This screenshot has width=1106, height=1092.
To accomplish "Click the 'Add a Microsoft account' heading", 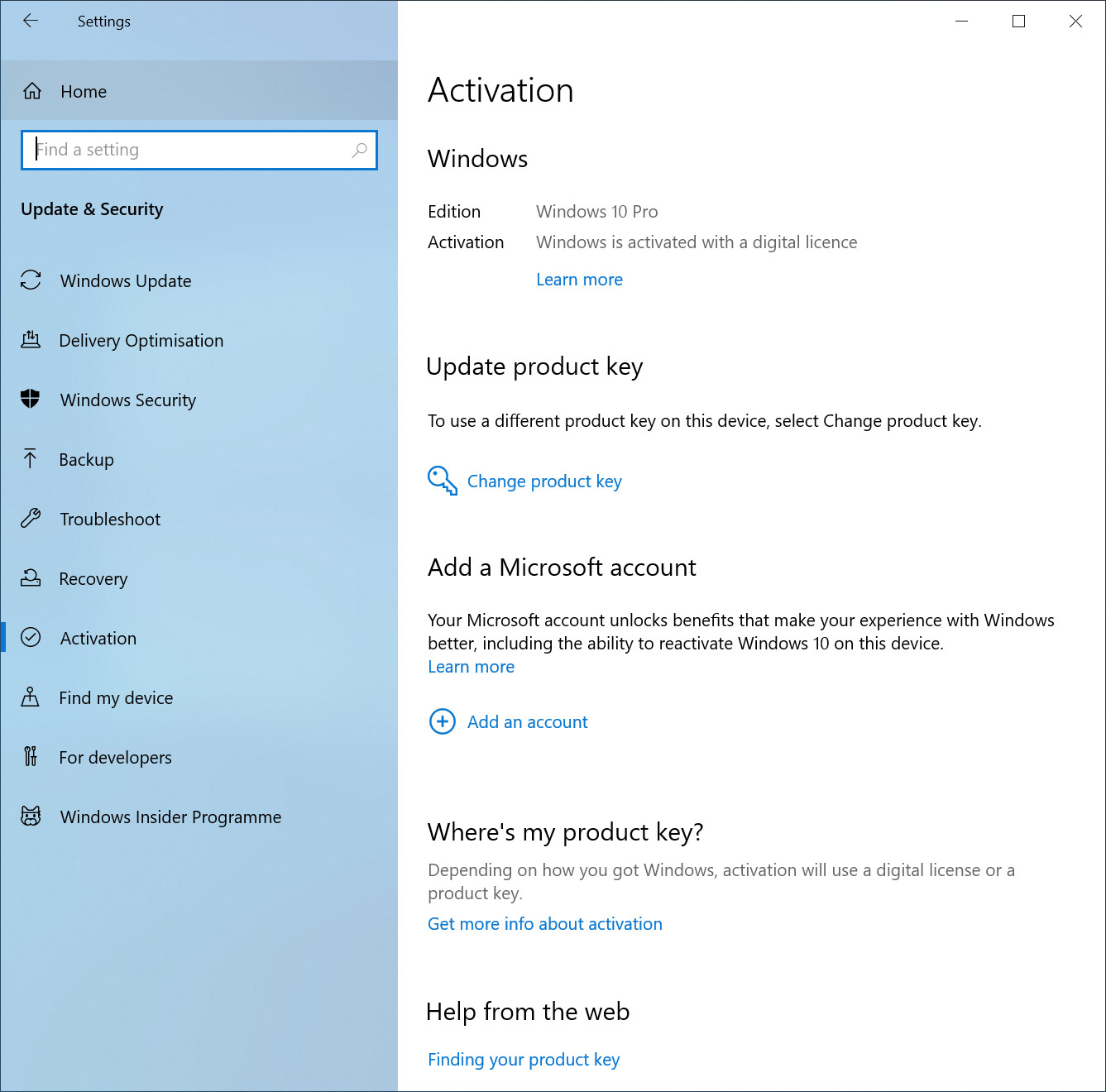I will 562,568.
